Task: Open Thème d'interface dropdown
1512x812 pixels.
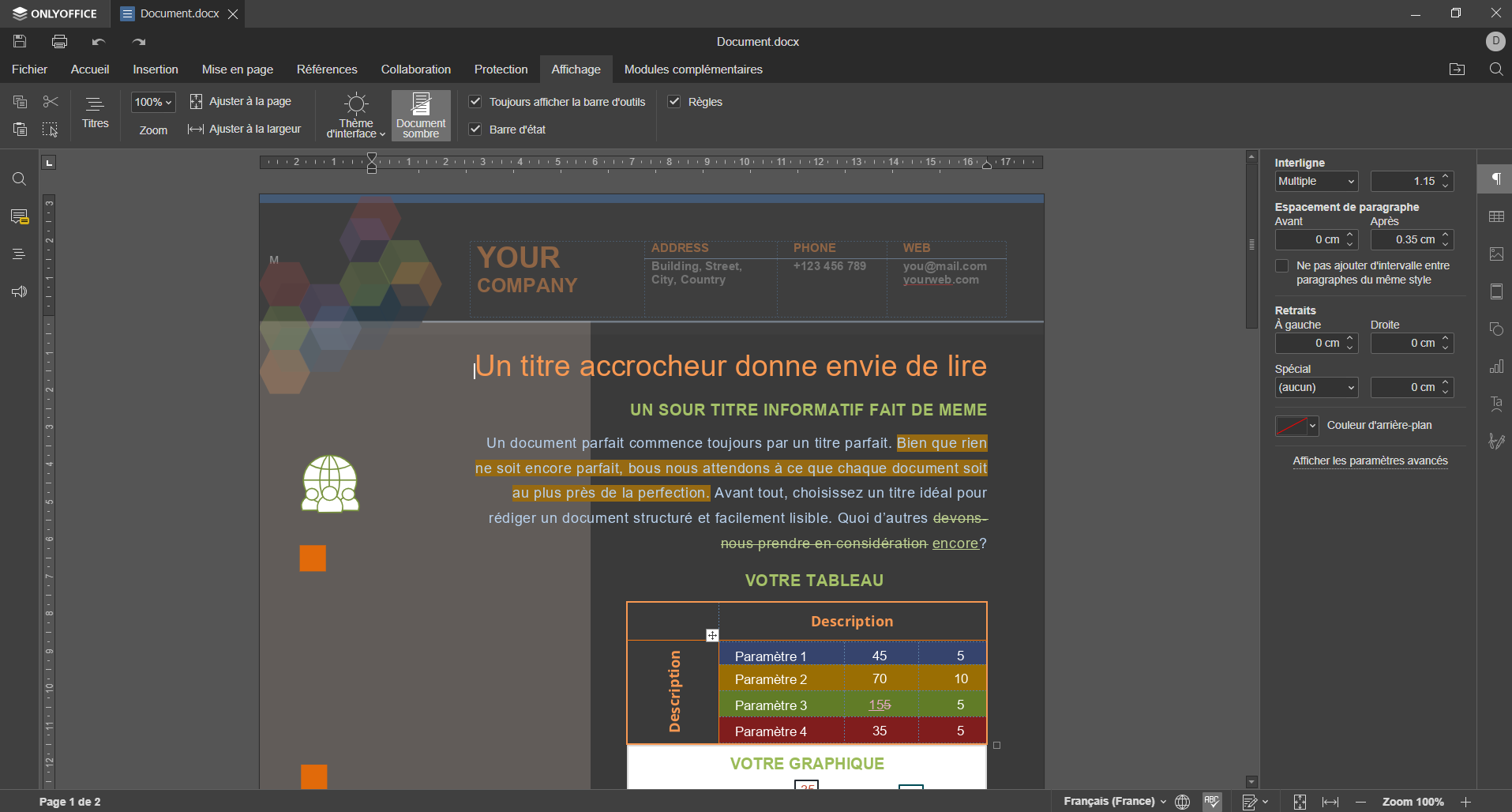Action: coord(356,115)
